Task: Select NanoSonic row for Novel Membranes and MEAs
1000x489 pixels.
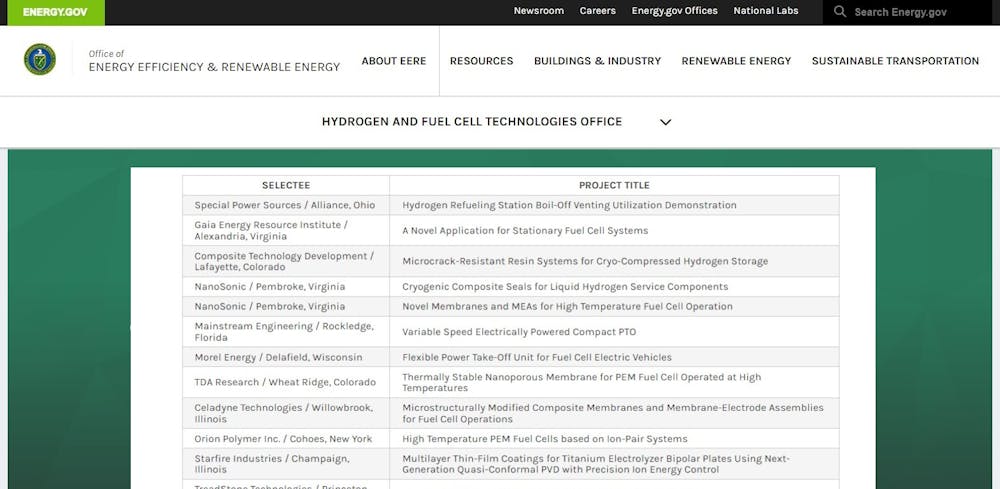Action: point(286,307)
